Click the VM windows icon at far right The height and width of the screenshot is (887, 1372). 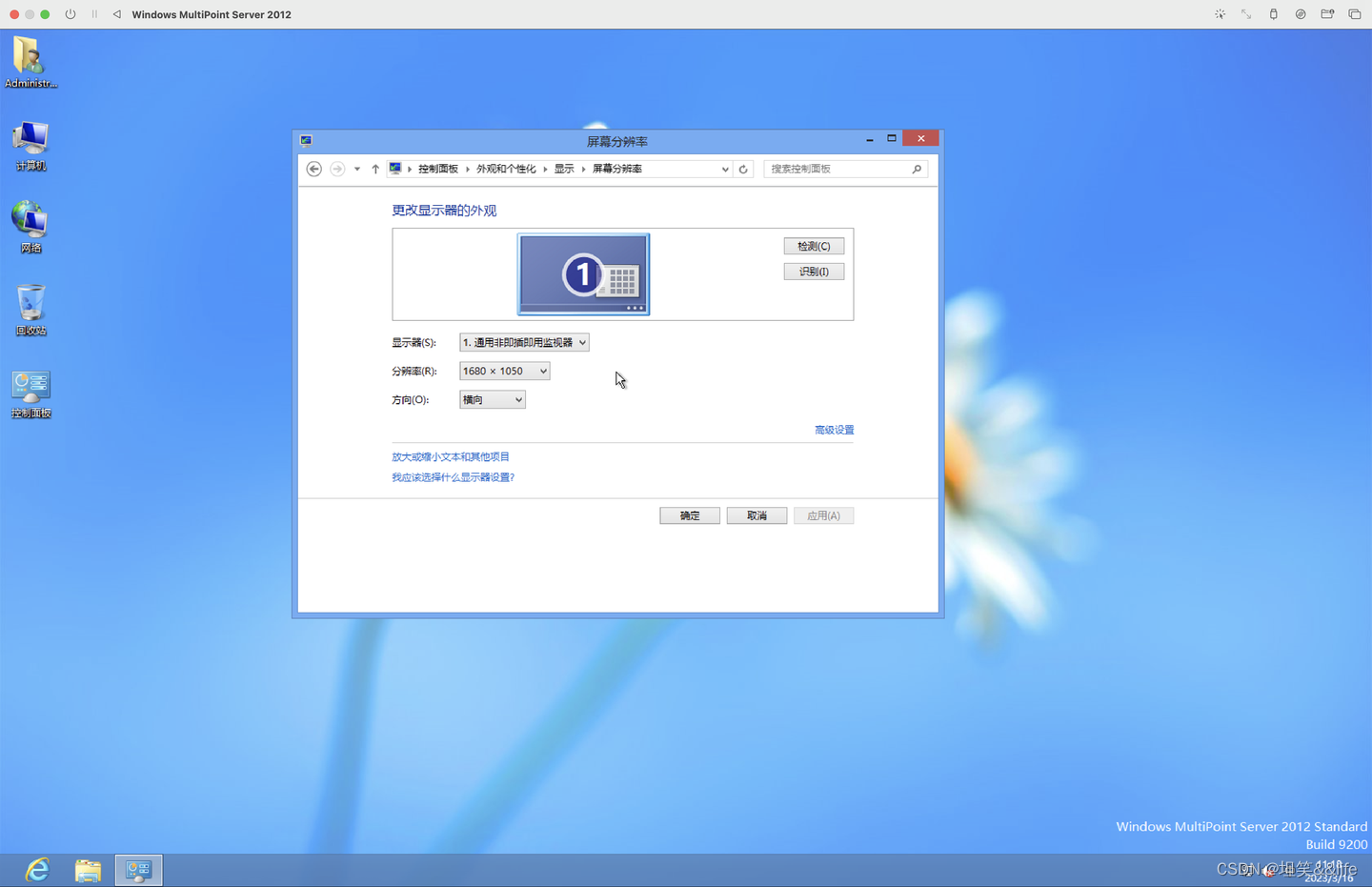[x=1355, y=14]
